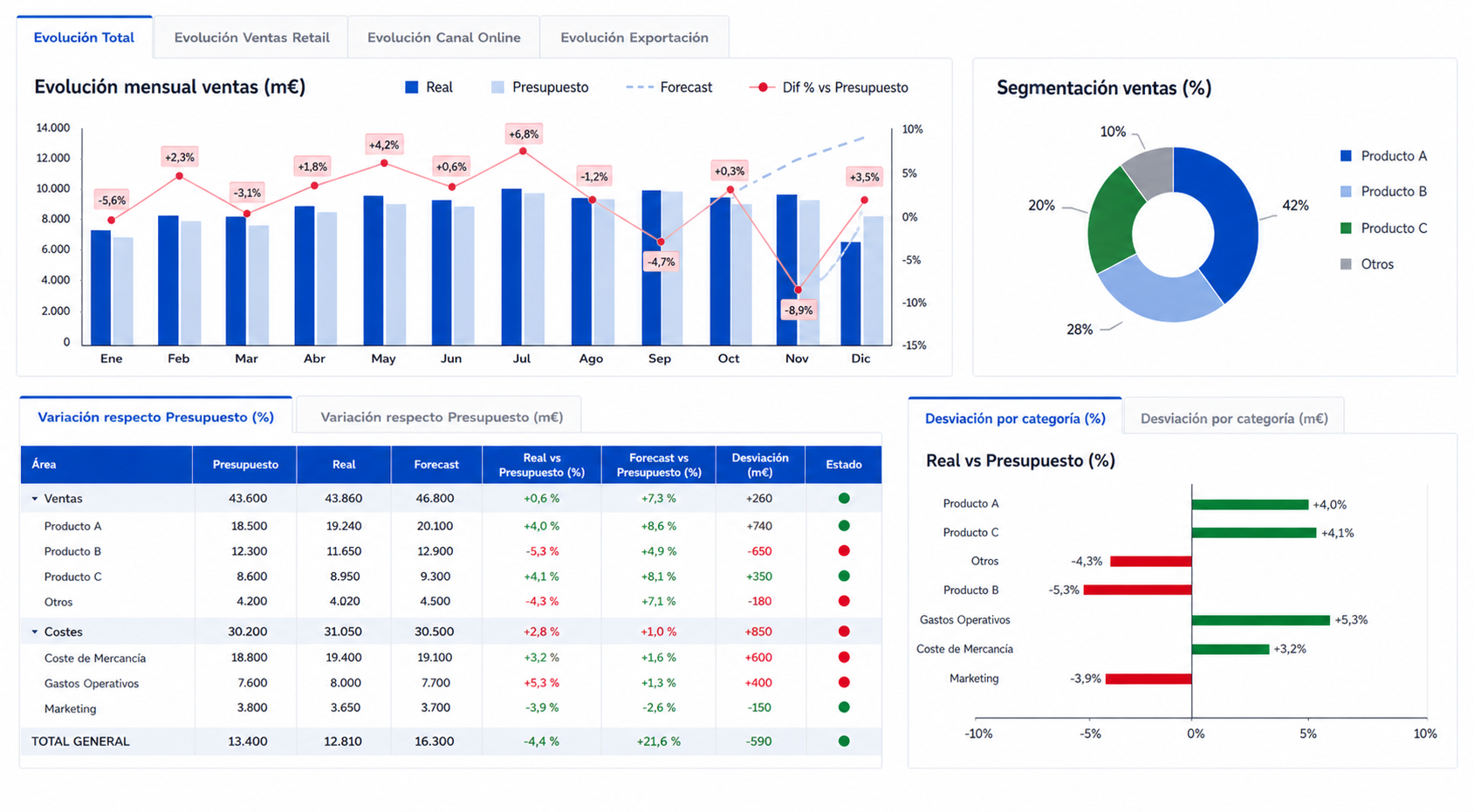Toggle Dif % vs Presupuesto legend marker
The image size is (1474, 812).
point(763,87)
